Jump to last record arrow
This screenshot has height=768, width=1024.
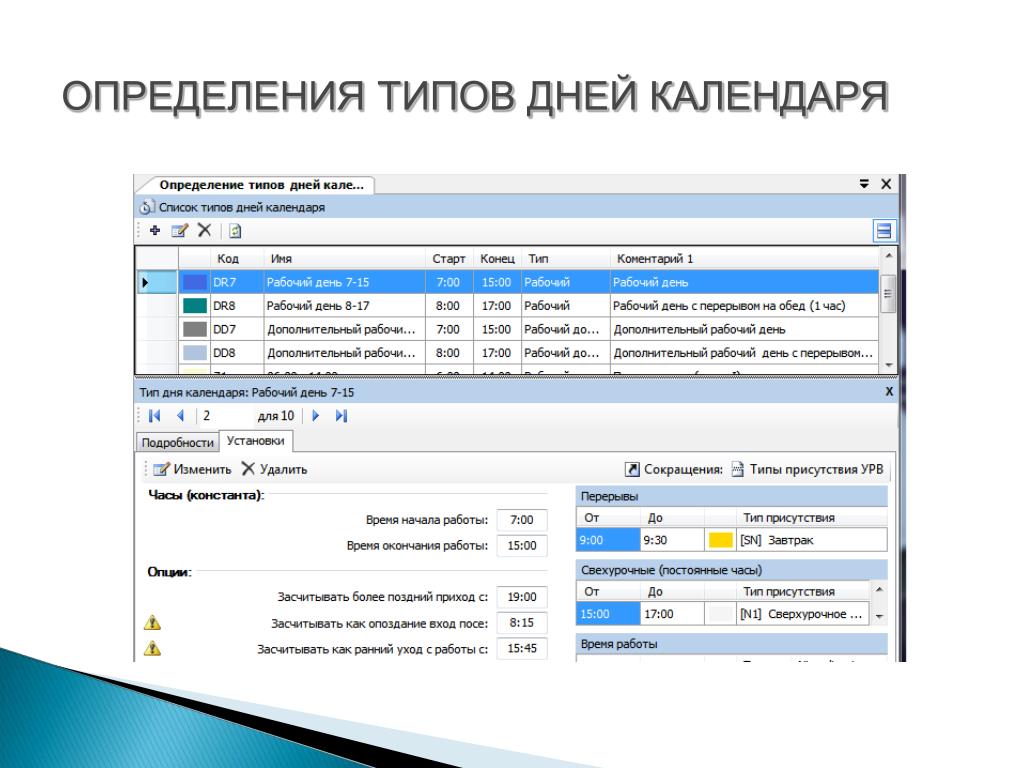pyautogui.click(x=342, y=416)
